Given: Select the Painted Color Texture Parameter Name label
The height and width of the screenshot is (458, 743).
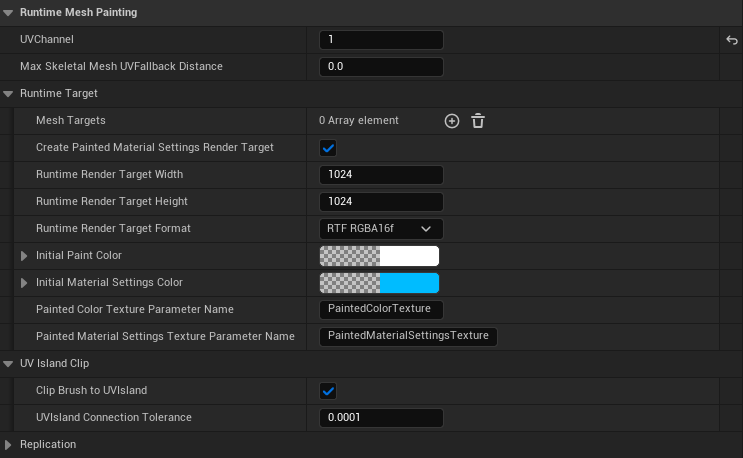Looking at the screenshot, I should pos(135,309).
